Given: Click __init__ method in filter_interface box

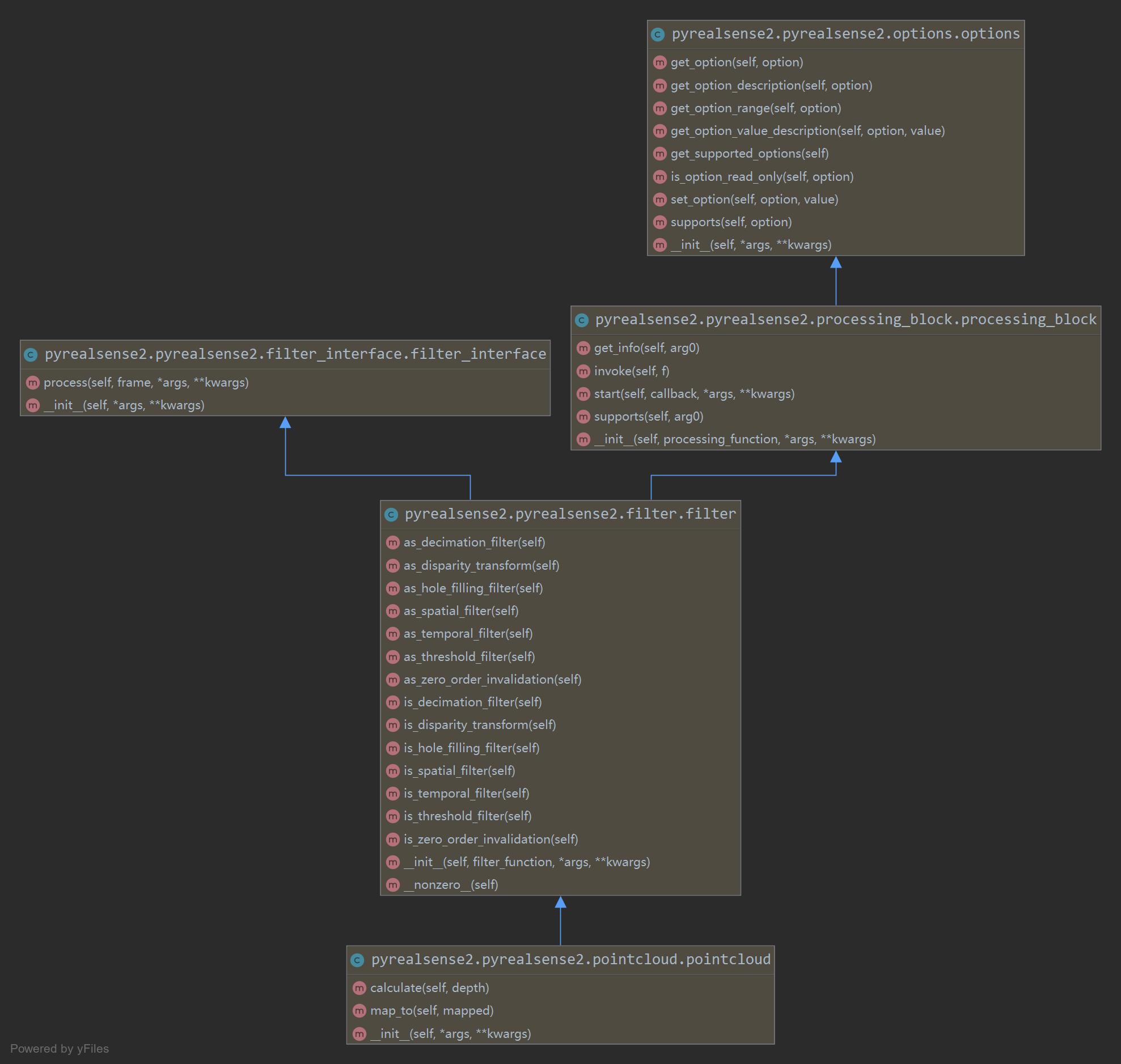Looking at the screenshot, I should 124,405.
